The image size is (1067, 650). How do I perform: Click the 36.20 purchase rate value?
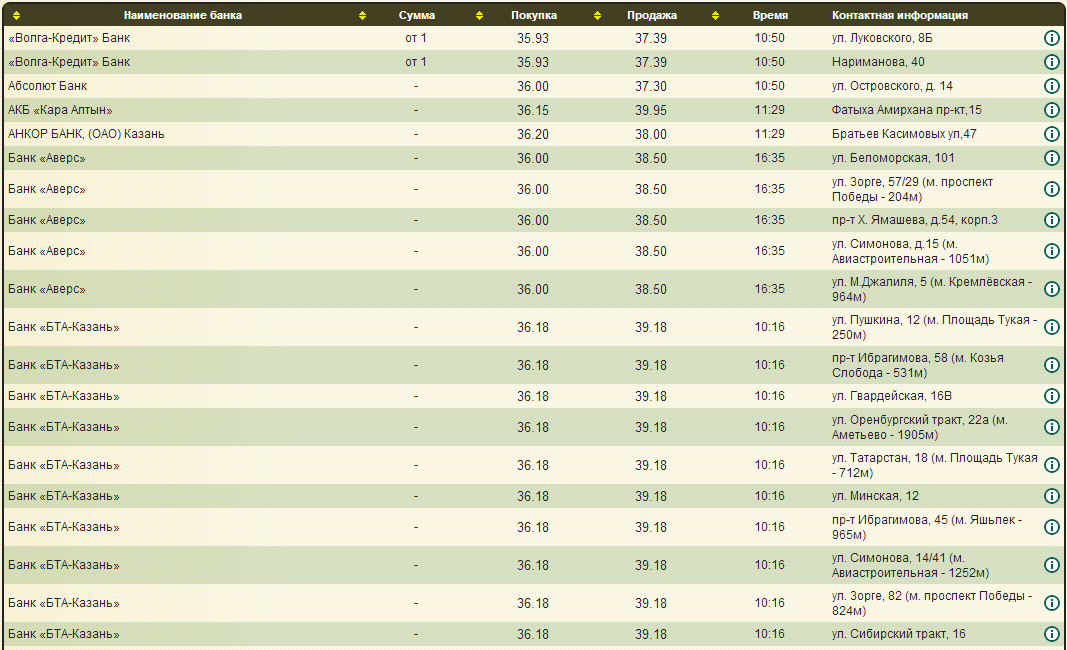(x=533, y=134)
